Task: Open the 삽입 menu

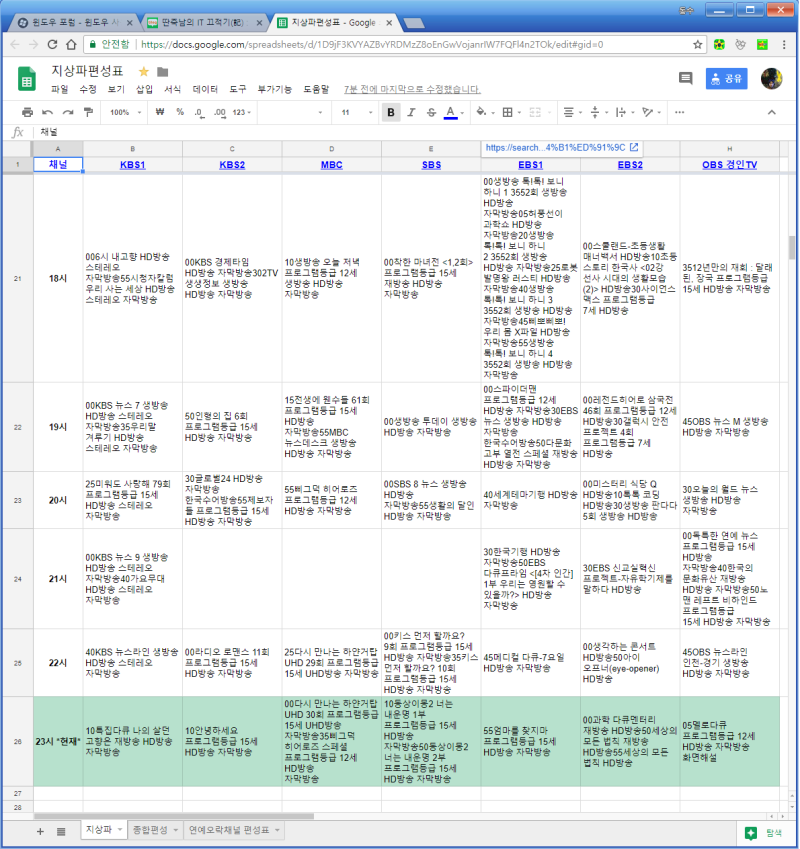Action: click(x=144, y=89)
